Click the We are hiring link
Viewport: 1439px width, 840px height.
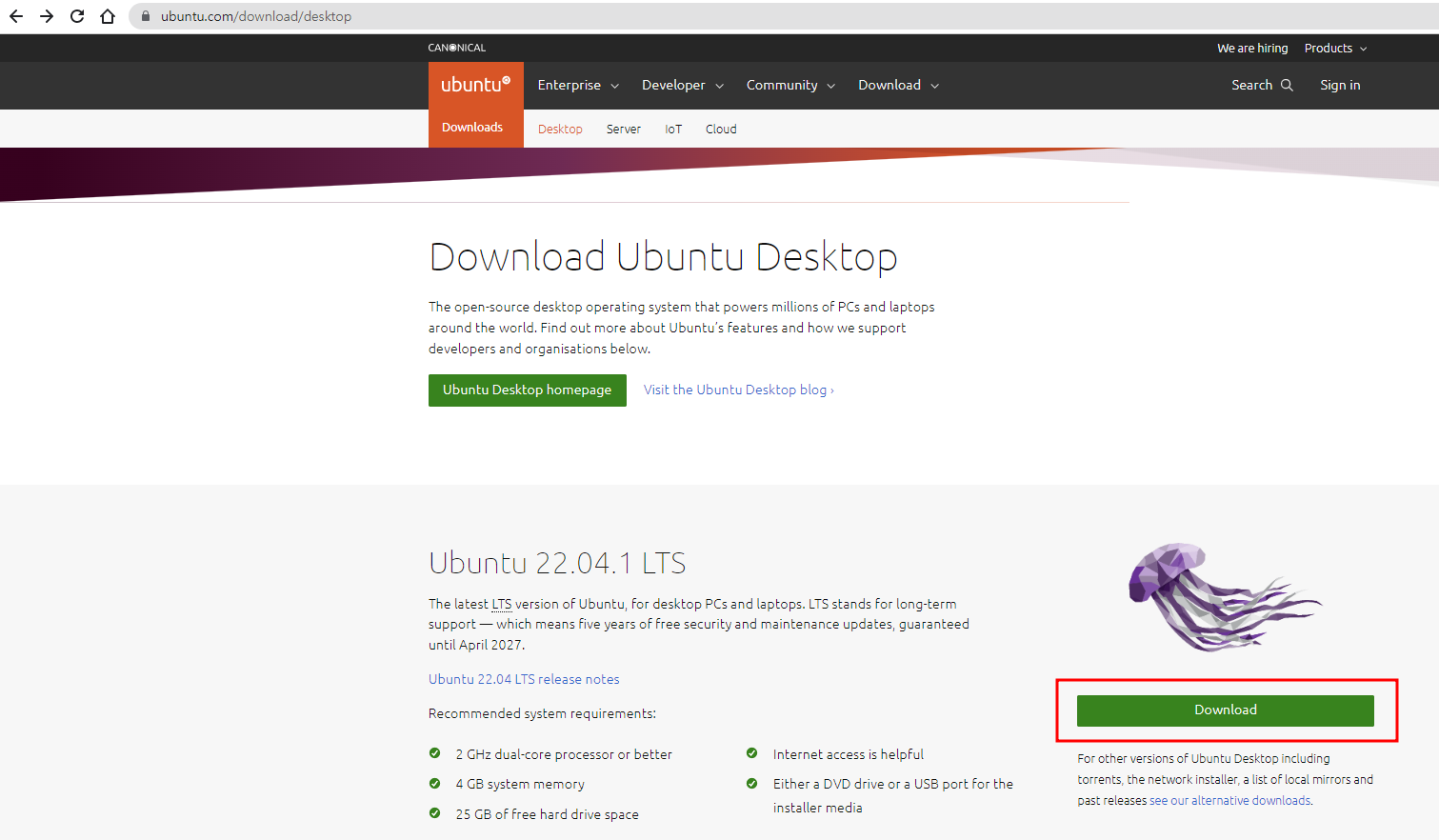coord(1252,48)
